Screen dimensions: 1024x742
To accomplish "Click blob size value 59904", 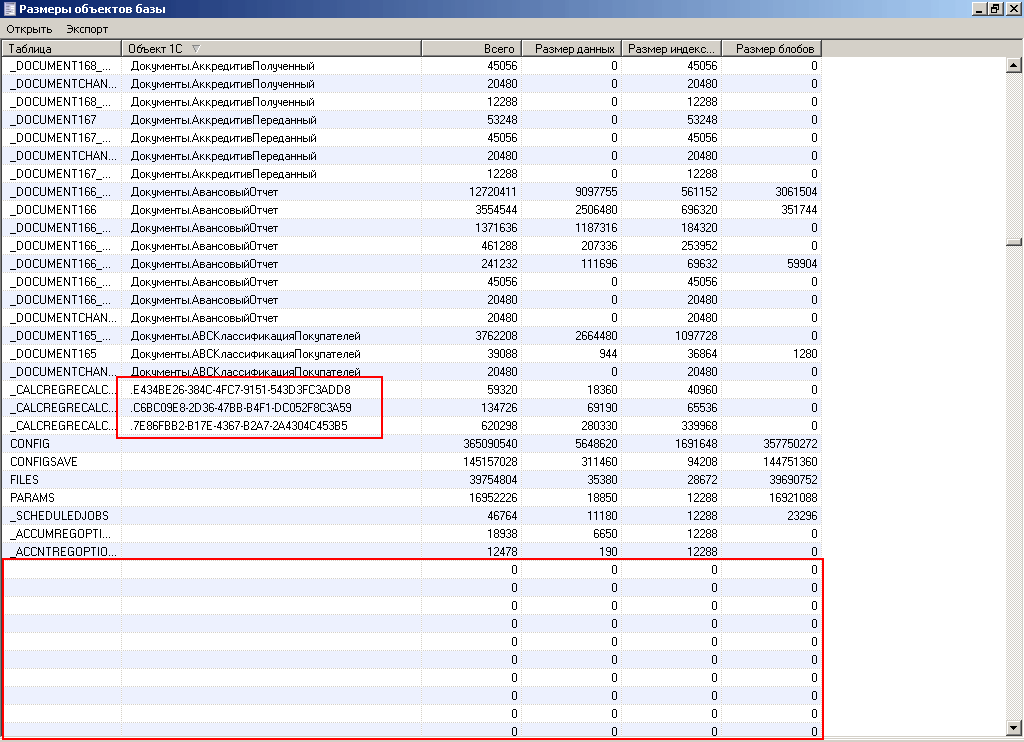I will [x=802, y=264].
